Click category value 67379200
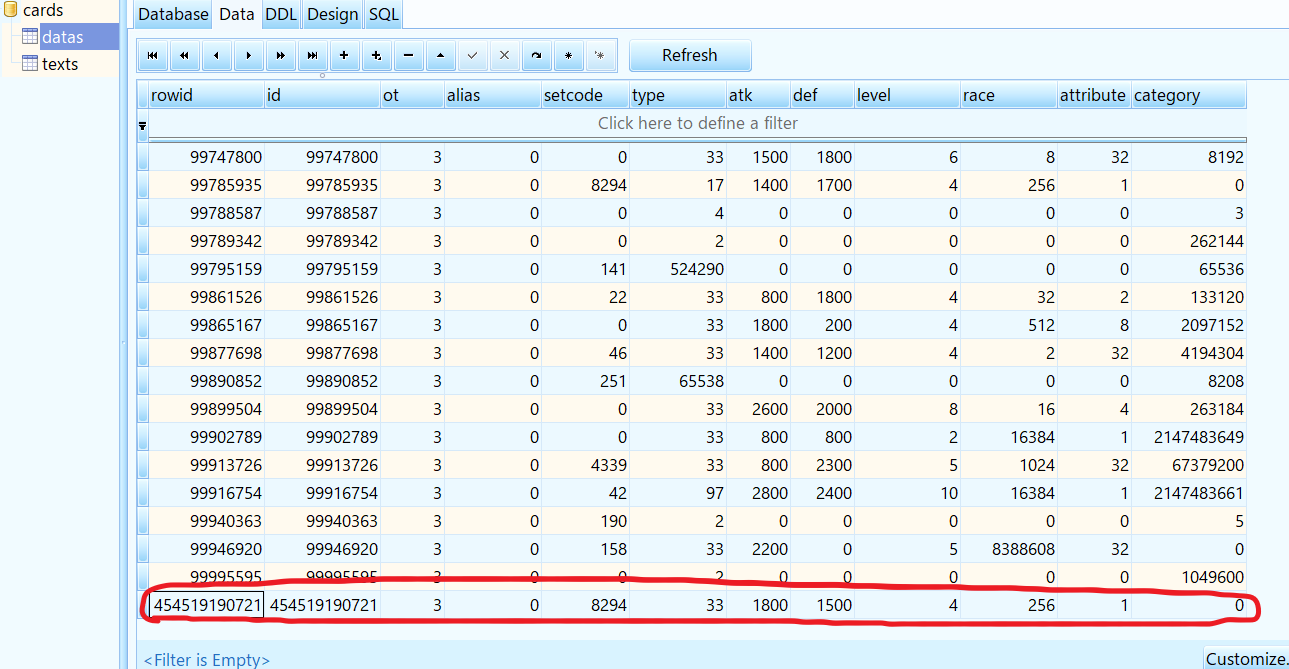This screenshot has height=669, width=1289. point(1189,465)
